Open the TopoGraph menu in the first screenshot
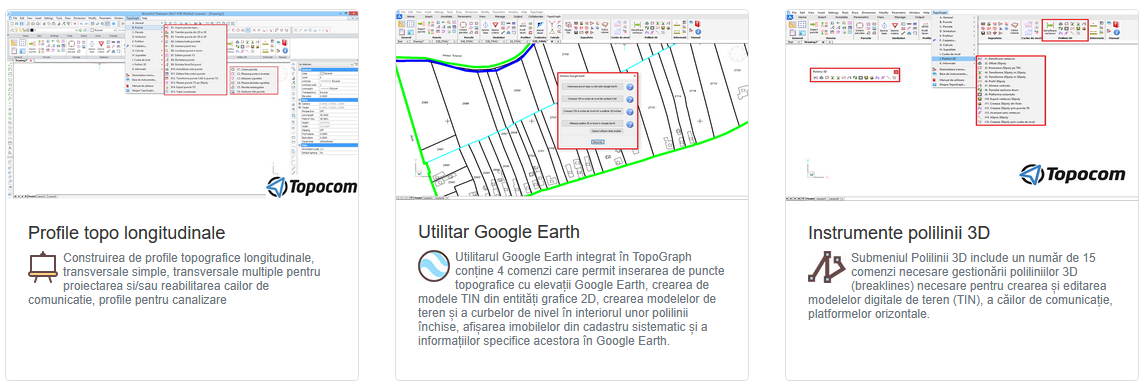The height and width of the screenshot is (390, 1145). pyautogui.click(x=133, y=18)
